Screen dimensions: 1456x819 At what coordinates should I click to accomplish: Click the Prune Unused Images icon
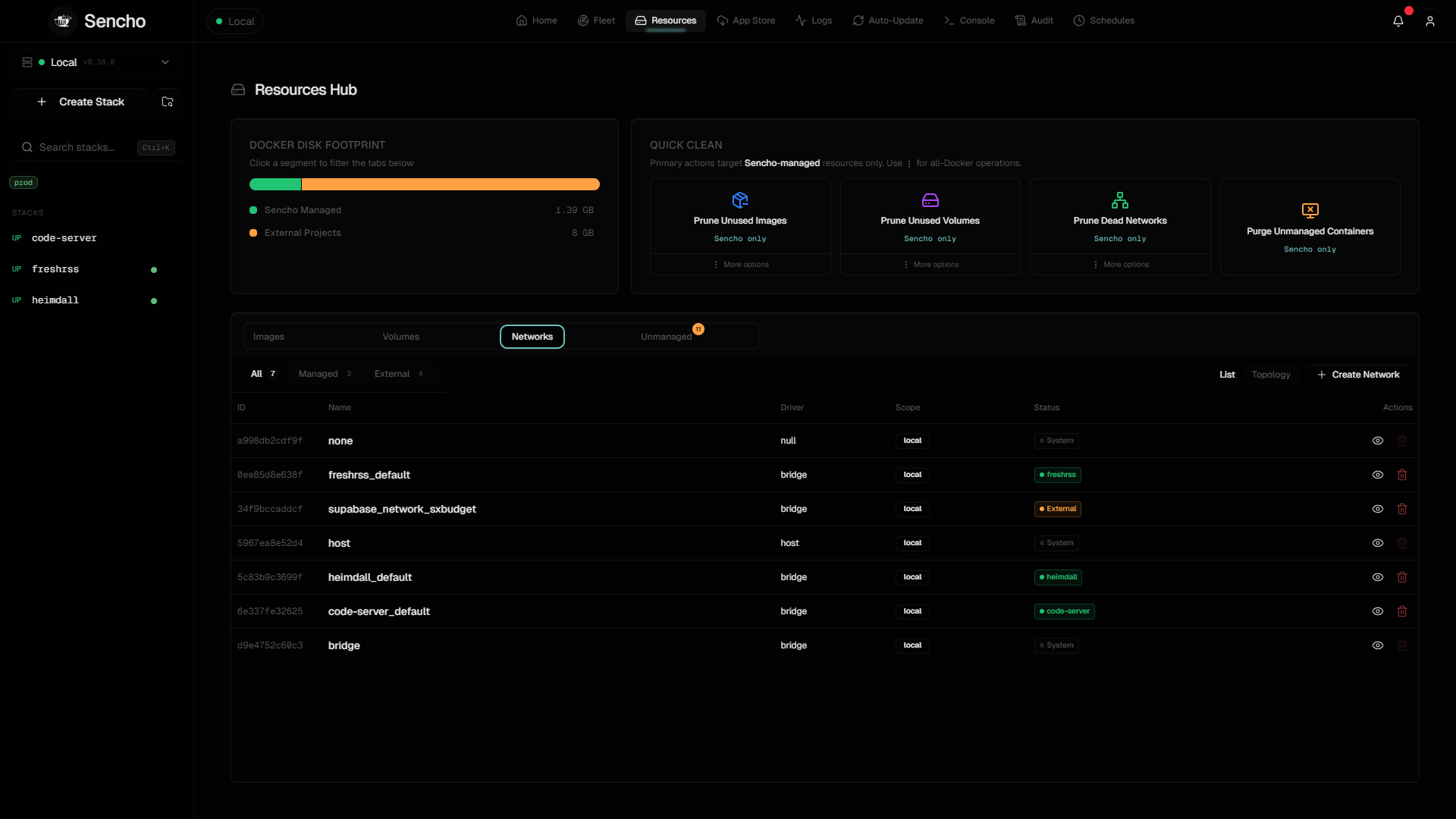click(740, 199)
